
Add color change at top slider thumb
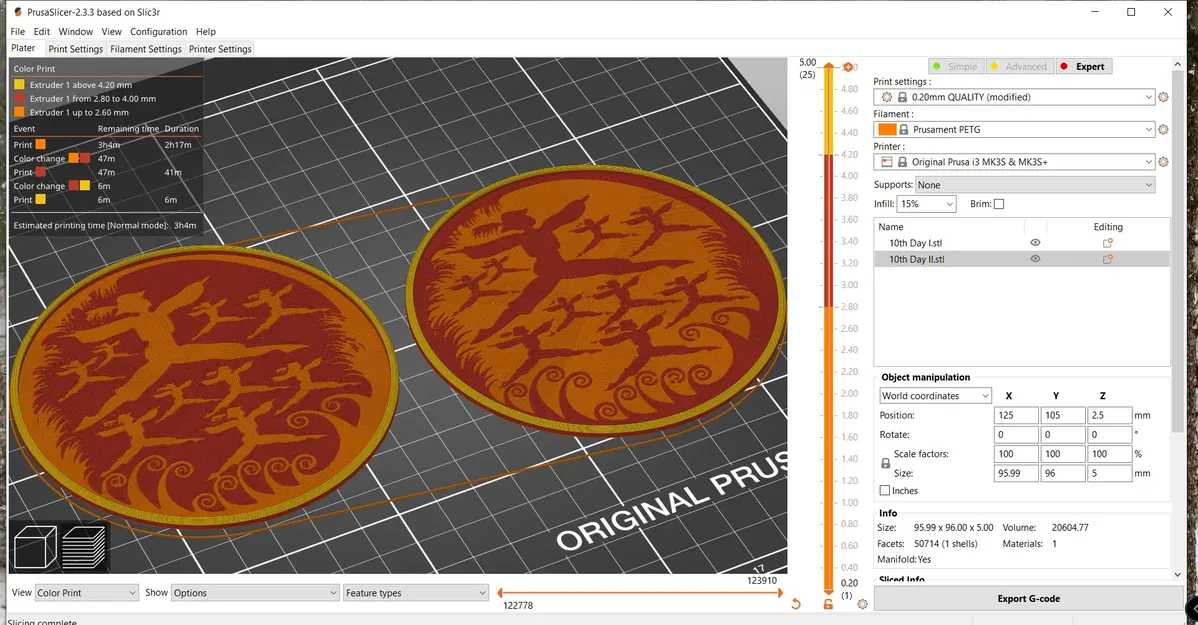[x=847, y=67]
